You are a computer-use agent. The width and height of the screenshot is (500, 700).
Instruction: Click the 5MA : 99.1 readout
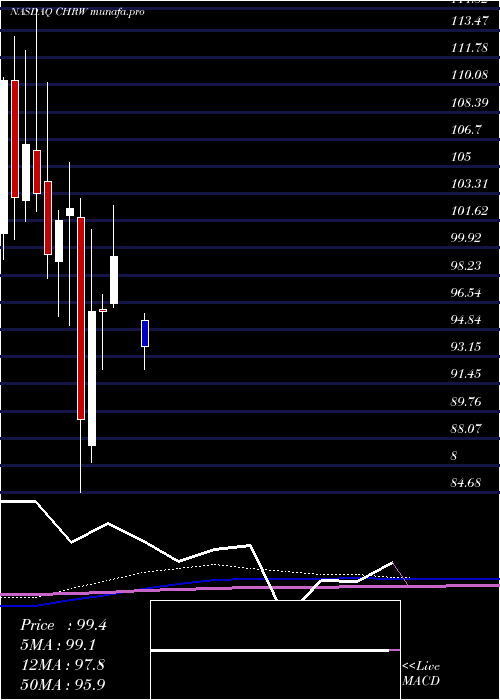pos(58,645)
